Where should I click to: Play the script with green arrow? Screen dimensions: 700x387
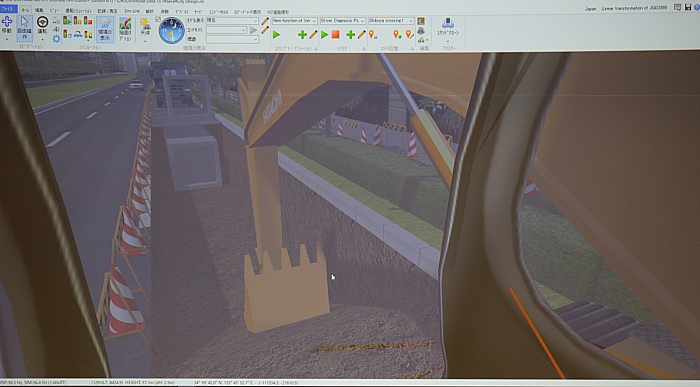(276, 34)
